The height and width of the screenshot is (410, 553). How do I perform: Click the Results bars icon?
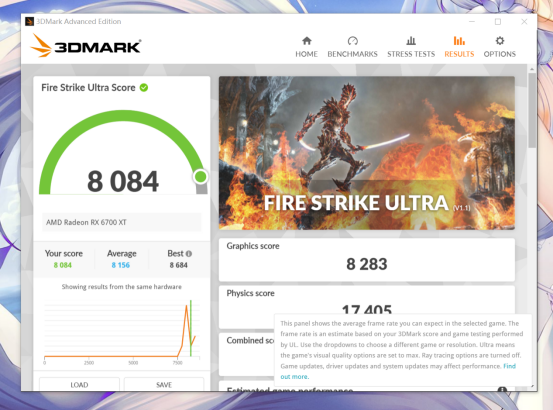click(x=459, y=41)
